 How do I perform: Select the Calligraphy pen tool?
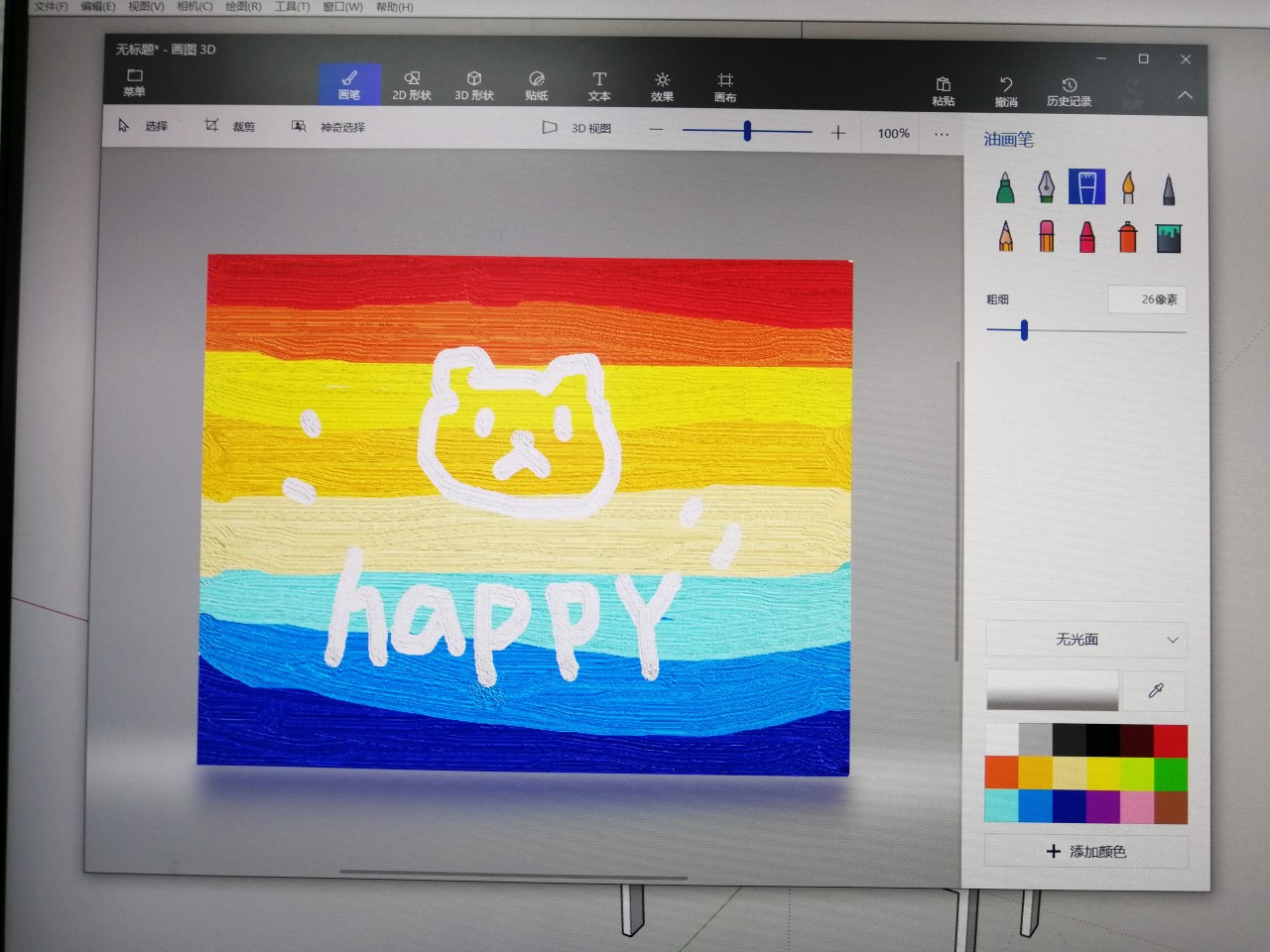[x=1046, y=186]
